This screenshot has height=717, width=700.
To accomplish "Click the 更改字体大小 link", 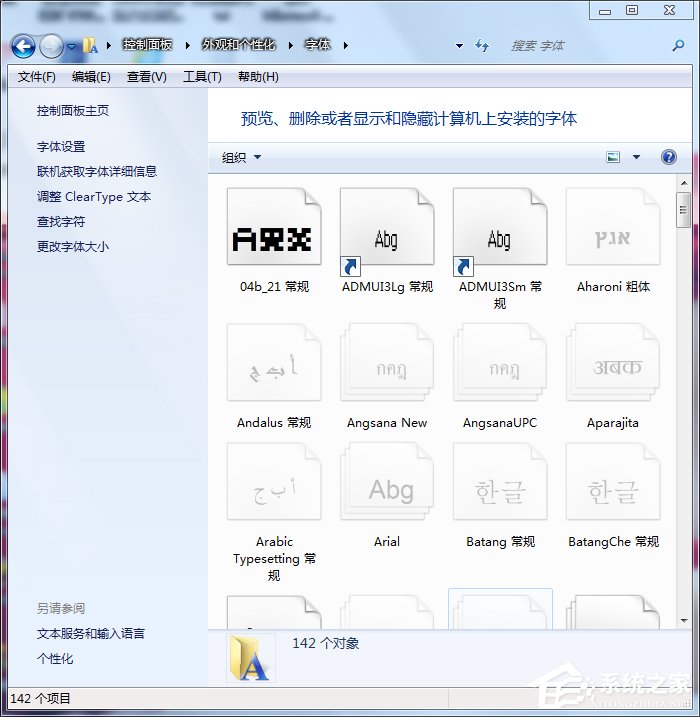I will 73,247.
